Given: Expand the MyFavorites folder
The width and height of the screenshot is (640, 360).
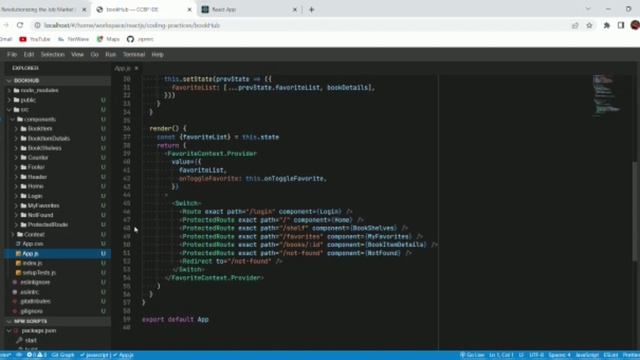Looking at the screenshot, I should click(57, 206).
